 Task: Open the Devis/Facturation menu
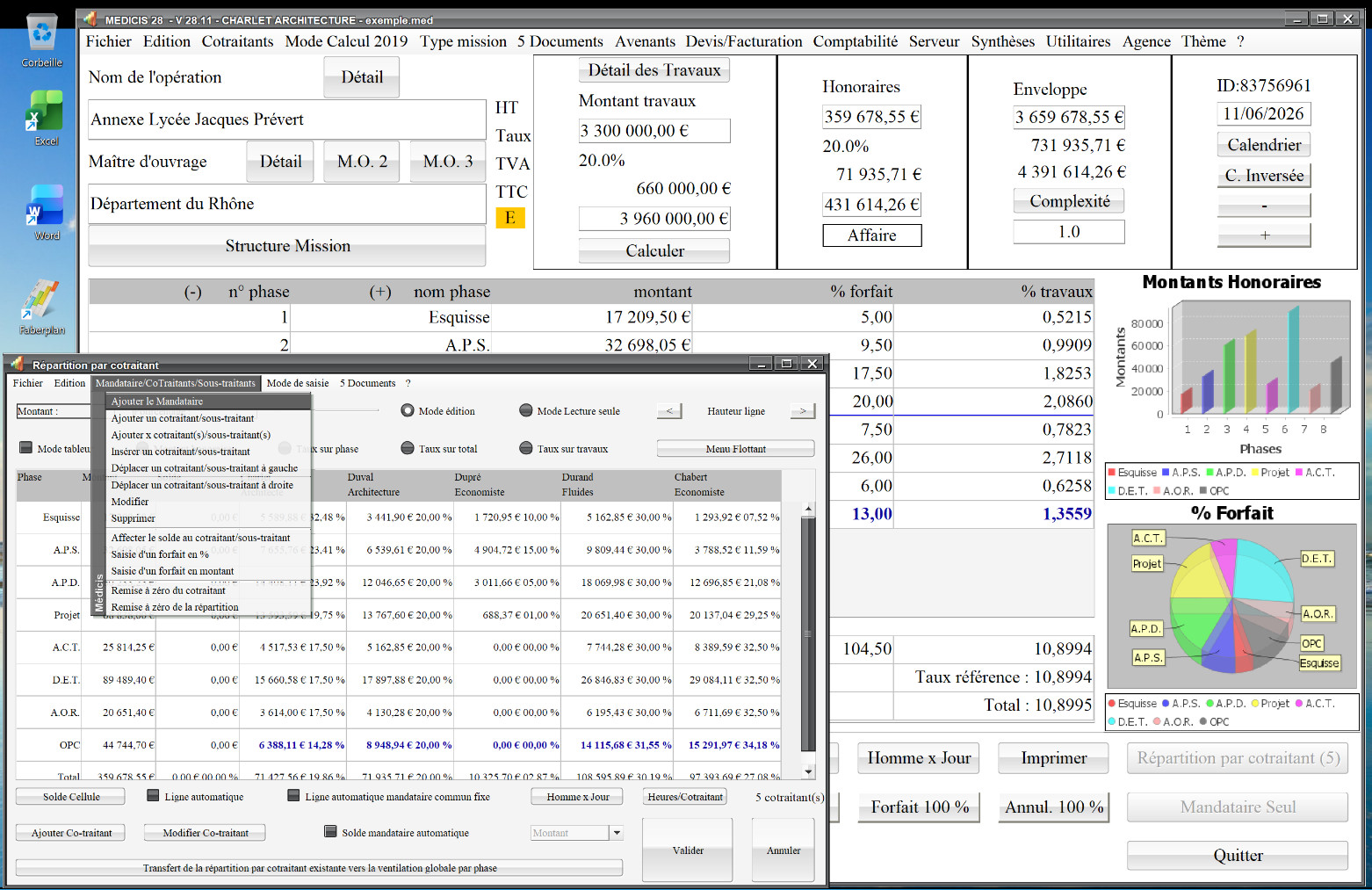744,41
